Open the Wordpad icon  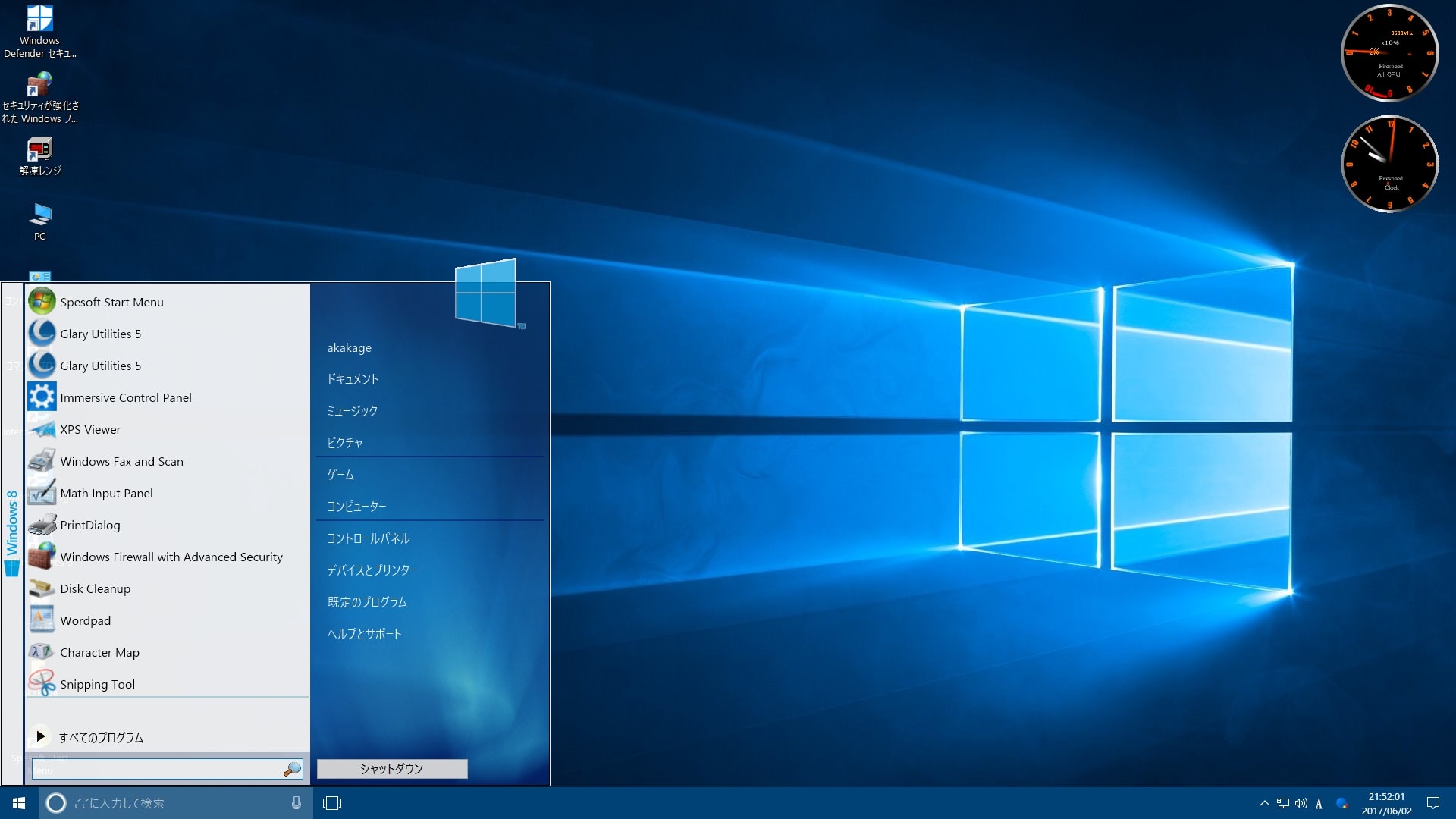pos(42,620)
